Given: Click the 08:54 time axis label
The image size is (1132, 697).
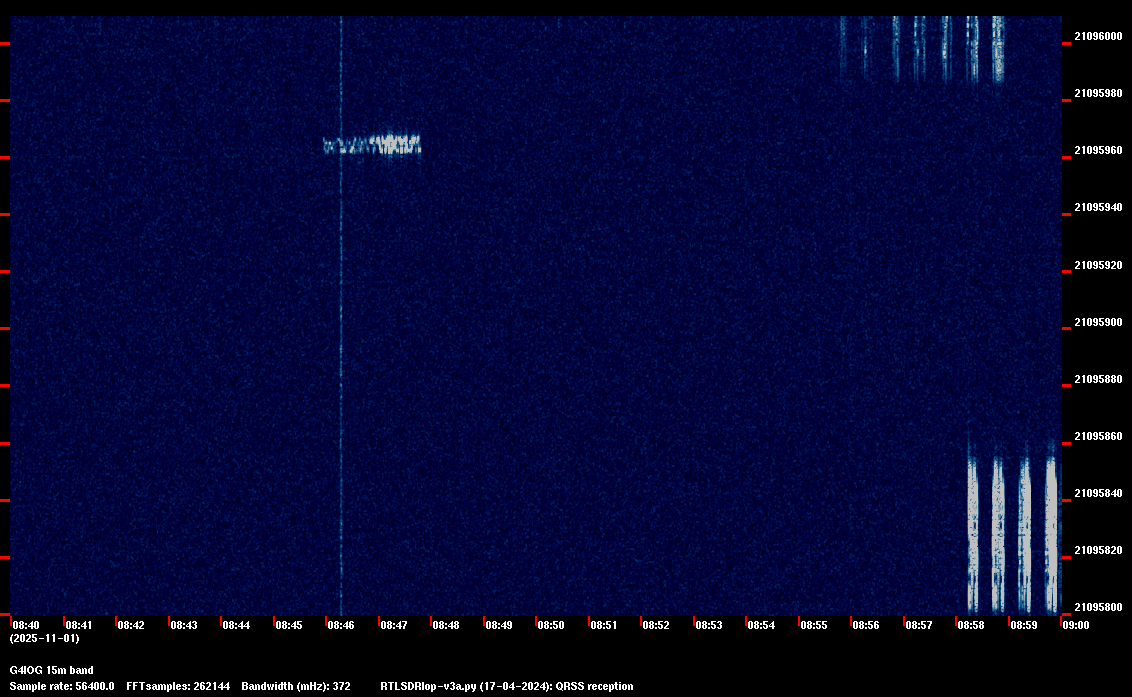Looking at the screenshot, I should [x=761, y=625].
